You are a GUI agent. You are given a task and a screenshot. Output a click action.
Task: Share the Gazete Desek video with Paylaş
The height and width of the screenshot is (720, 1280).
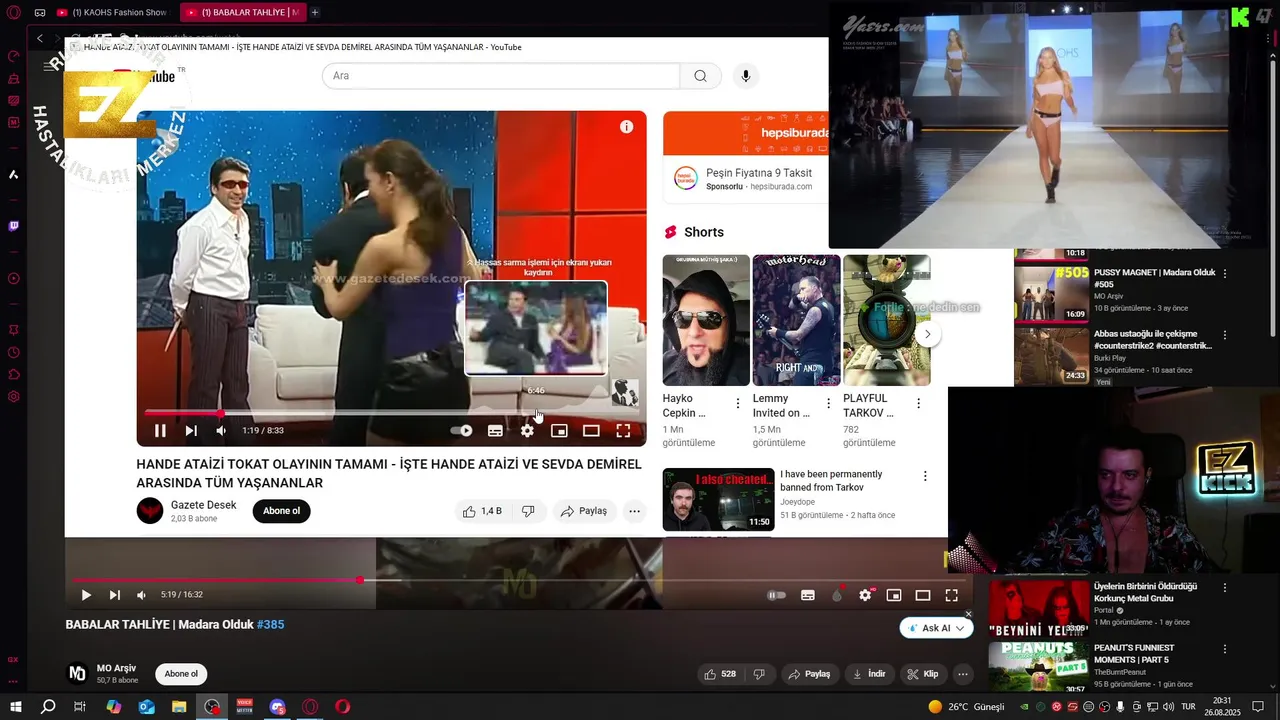pyautogui.click(x=584, y=511)
